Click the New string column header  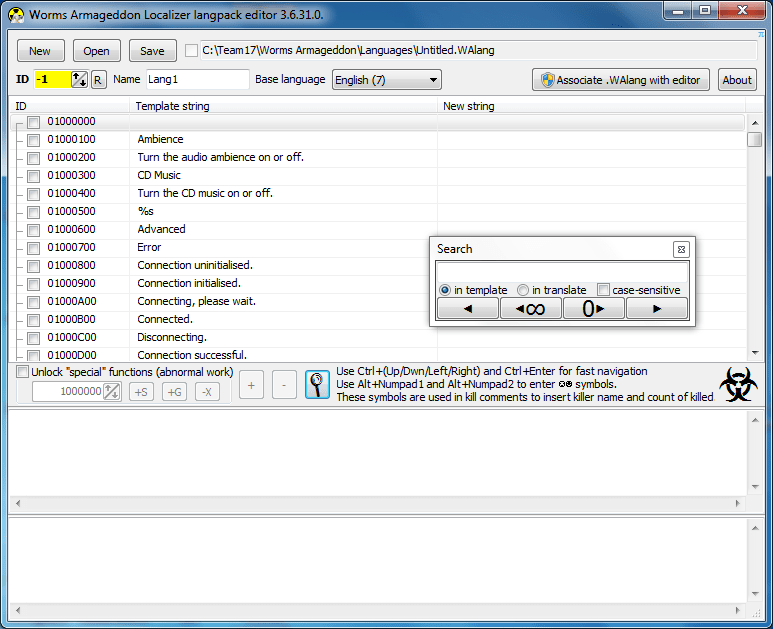click(592, 106)
